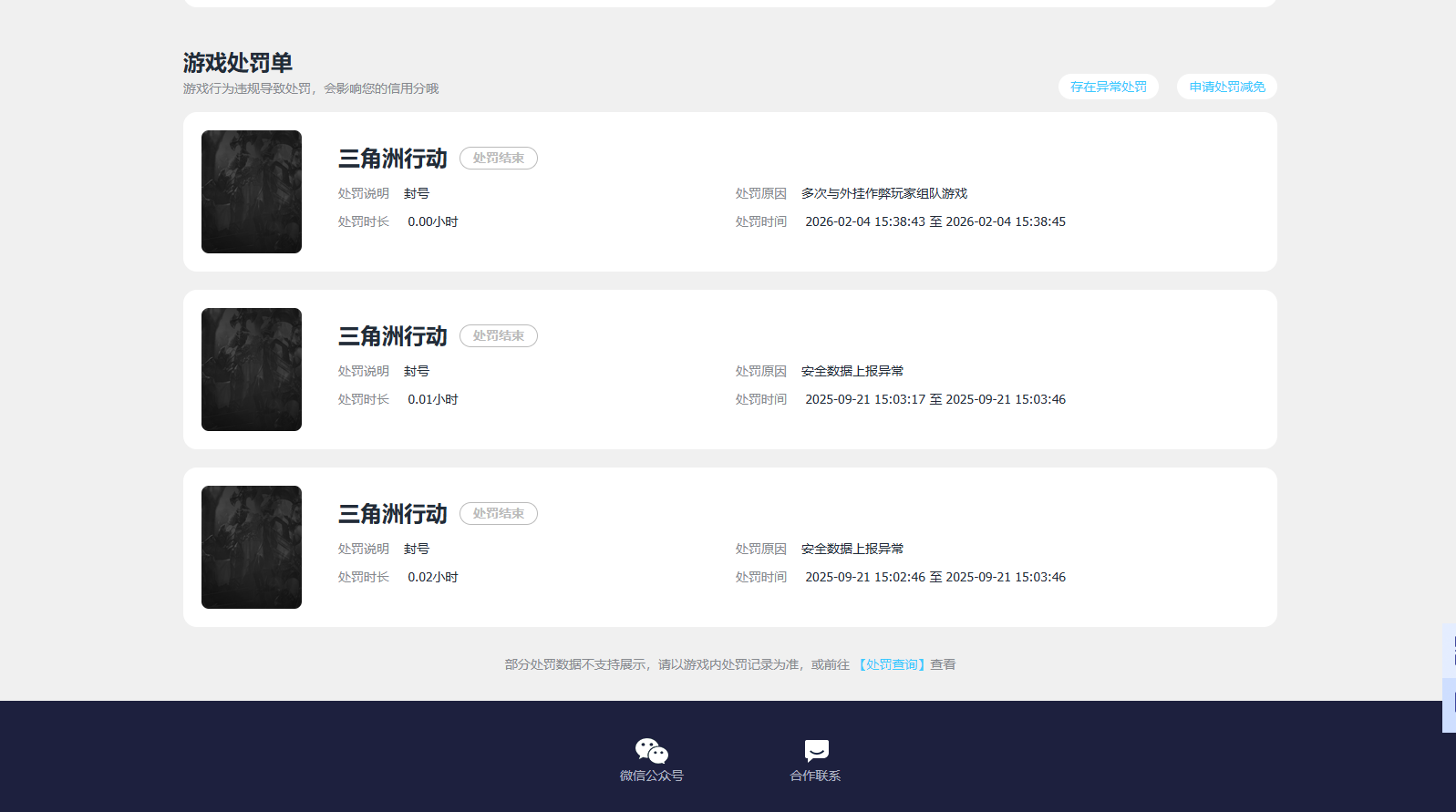1456x812 pixels.
Task: Open the cooperation contact chat icon
Action: tap(816, 750)
